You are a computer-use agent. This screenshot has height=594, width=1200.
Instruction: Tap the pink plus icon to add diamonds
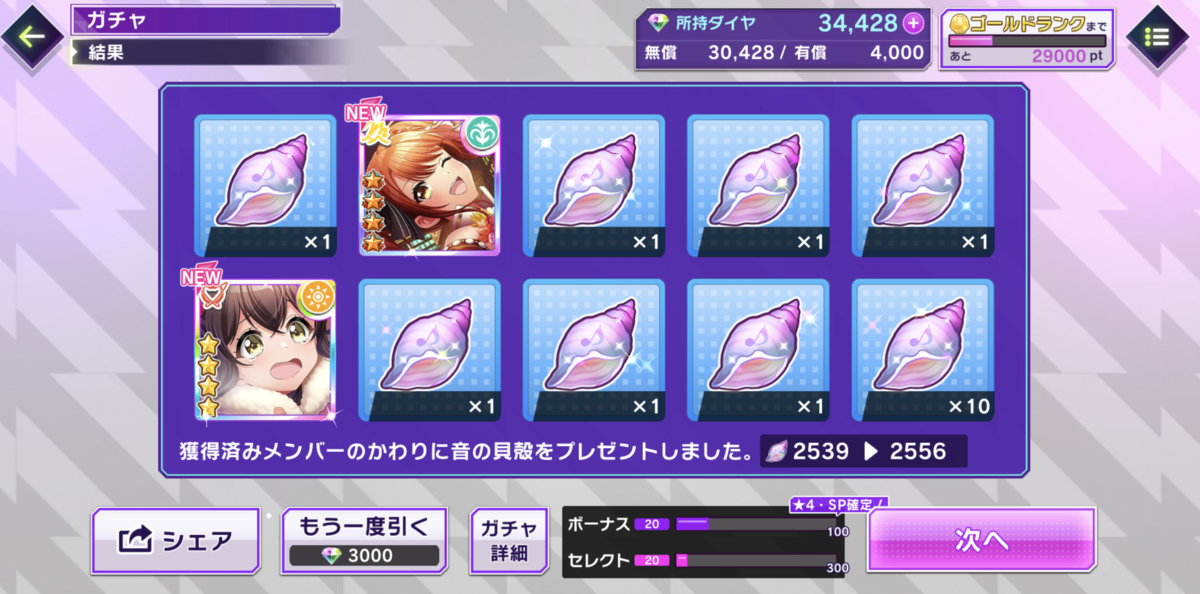click(x=912, y=23)
